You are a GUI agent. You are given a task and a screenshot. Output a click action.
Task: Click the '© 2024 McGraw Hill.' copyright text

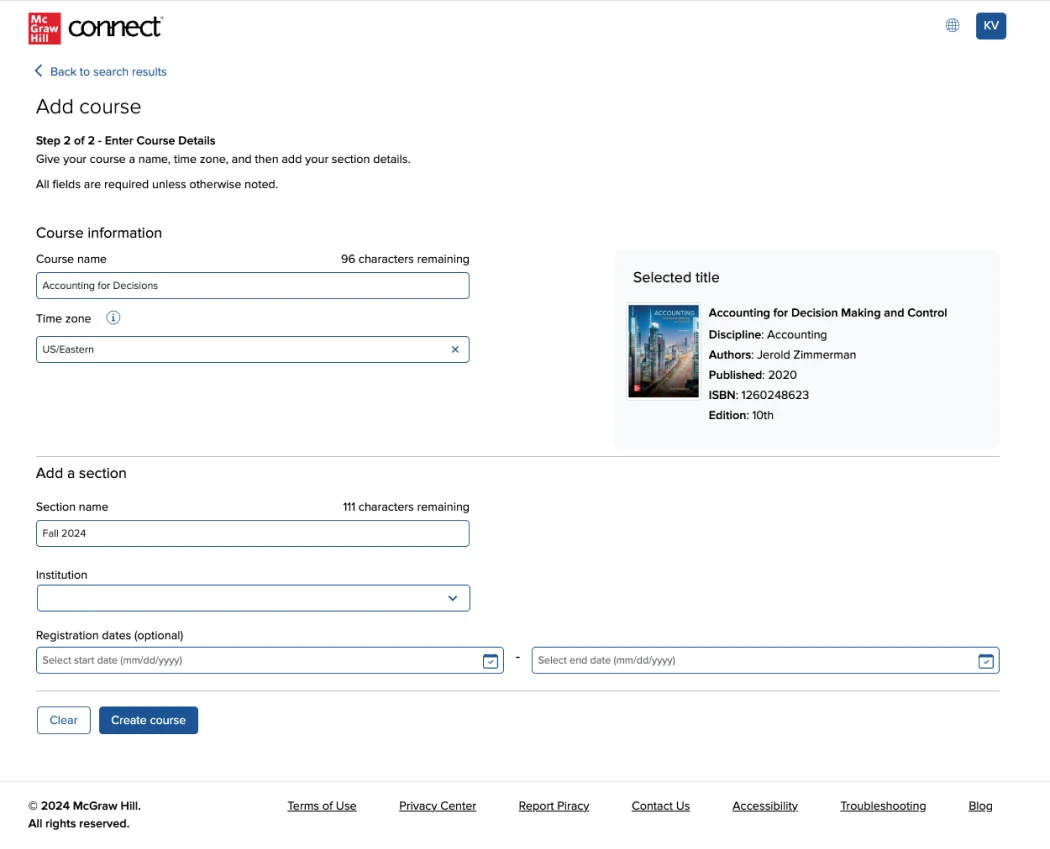click(x=84, y=806)
